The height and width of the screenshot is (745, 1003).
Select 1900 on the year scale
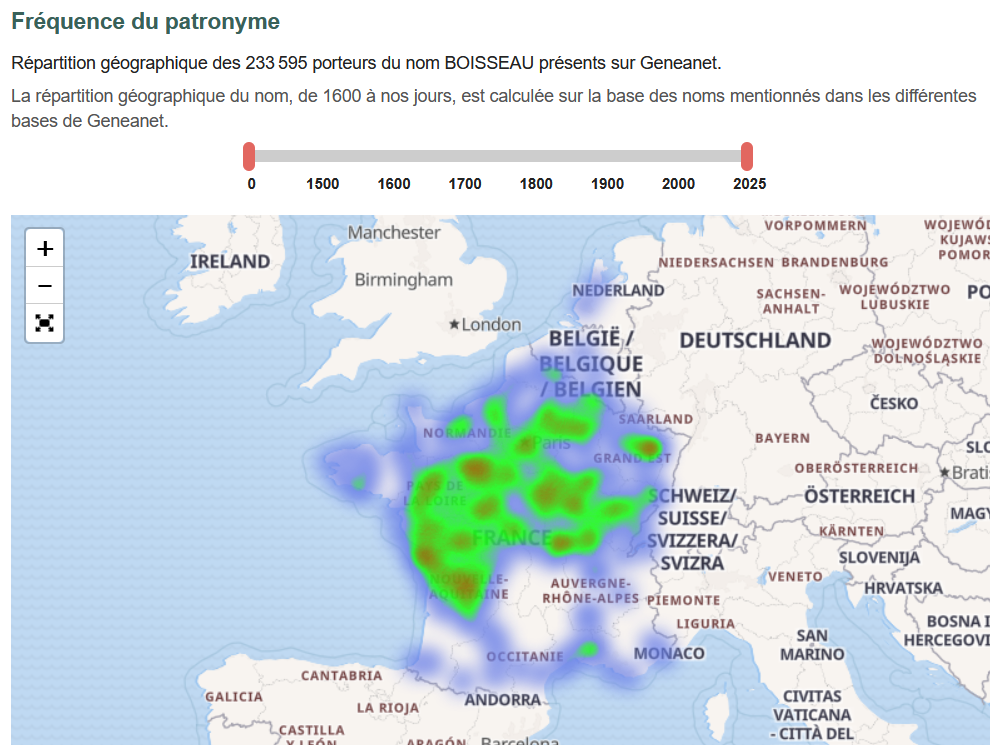point(607,184)
